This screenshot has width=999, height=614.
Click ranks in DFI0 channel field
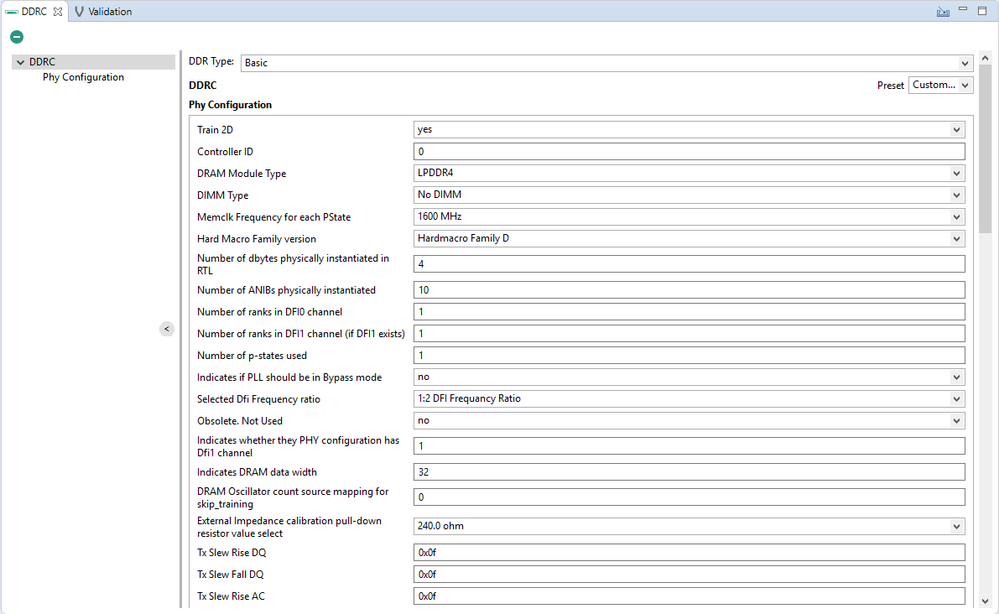click(689, 311)
